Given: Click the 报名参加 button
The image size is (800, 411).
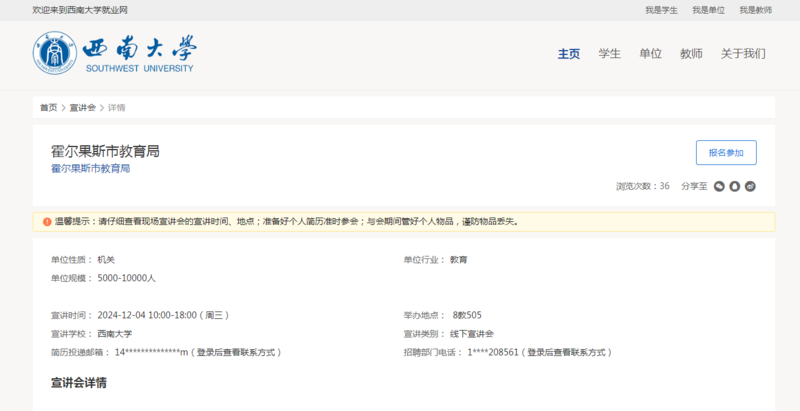Looking at the screenshot, I should 726,152.
